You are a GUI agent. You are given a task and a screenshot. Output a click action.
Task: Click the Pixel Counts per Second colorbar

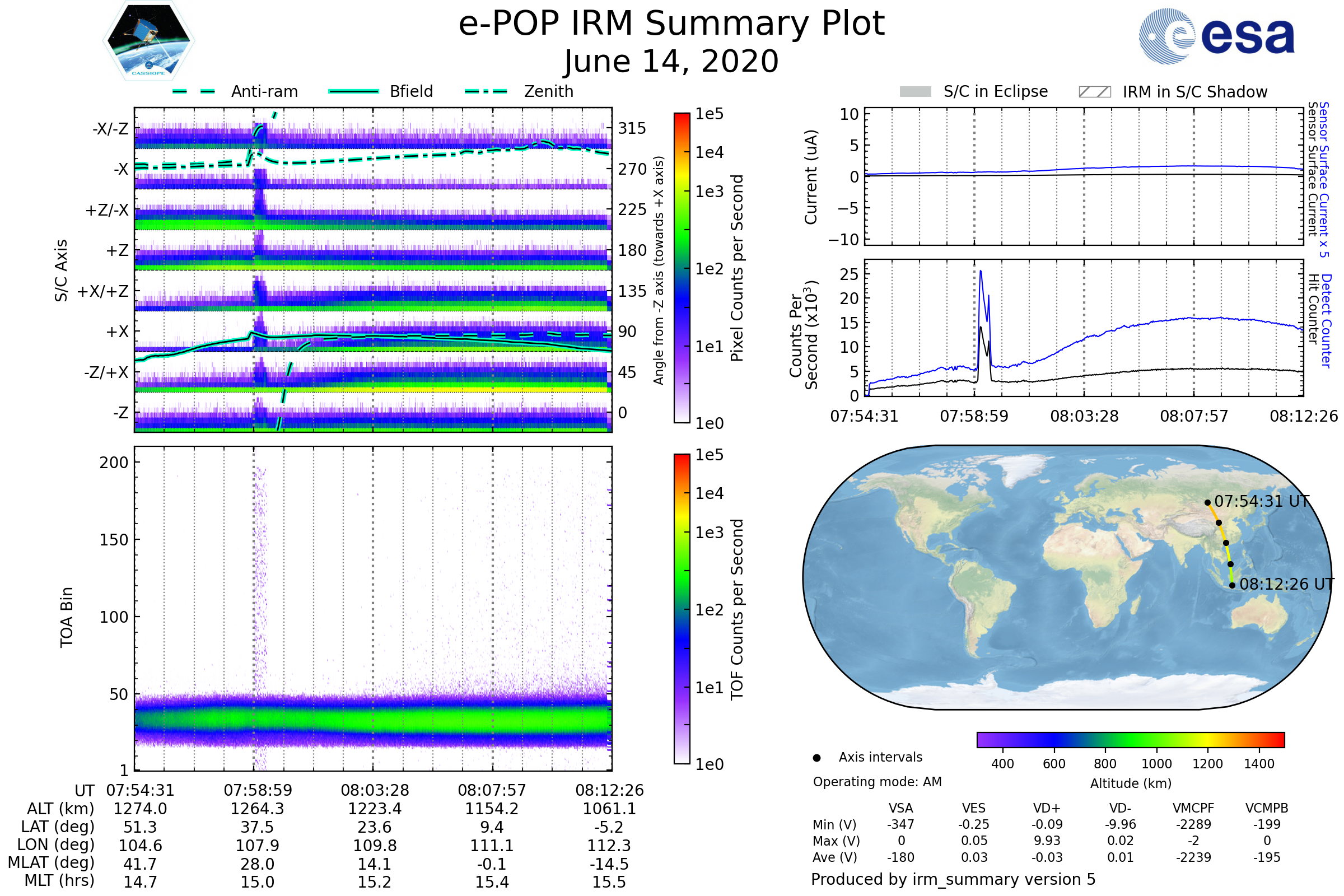682,268
